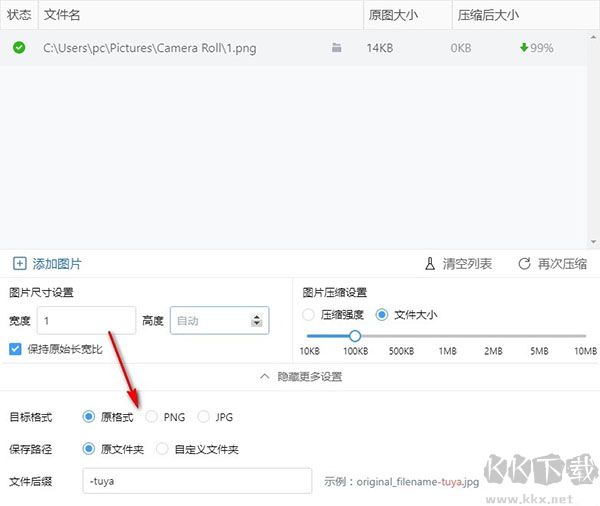Click the plus icon for 添加图片

pos(20,264)
